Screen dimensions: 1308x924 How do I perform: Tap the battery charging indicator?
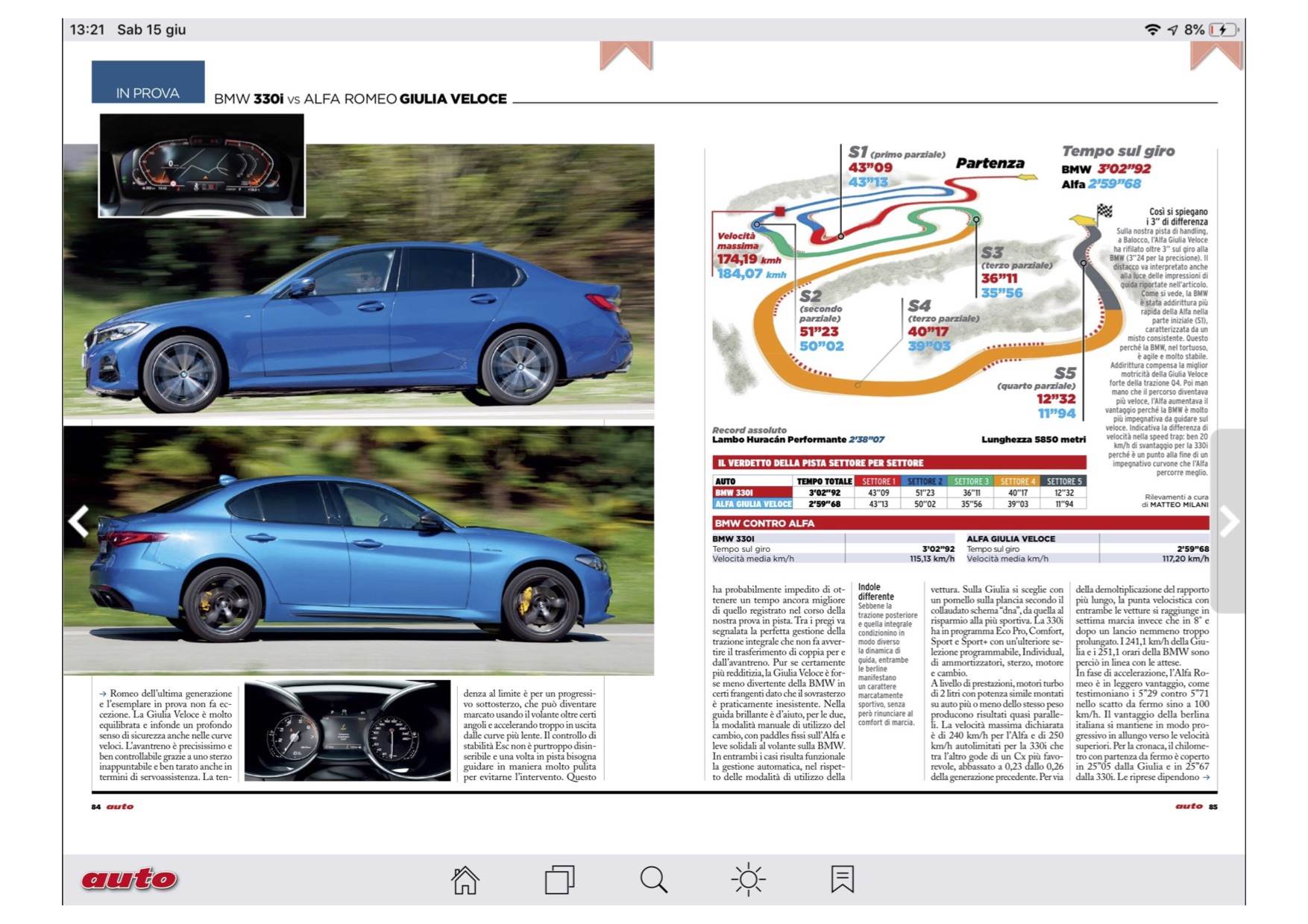[1224, 30]
